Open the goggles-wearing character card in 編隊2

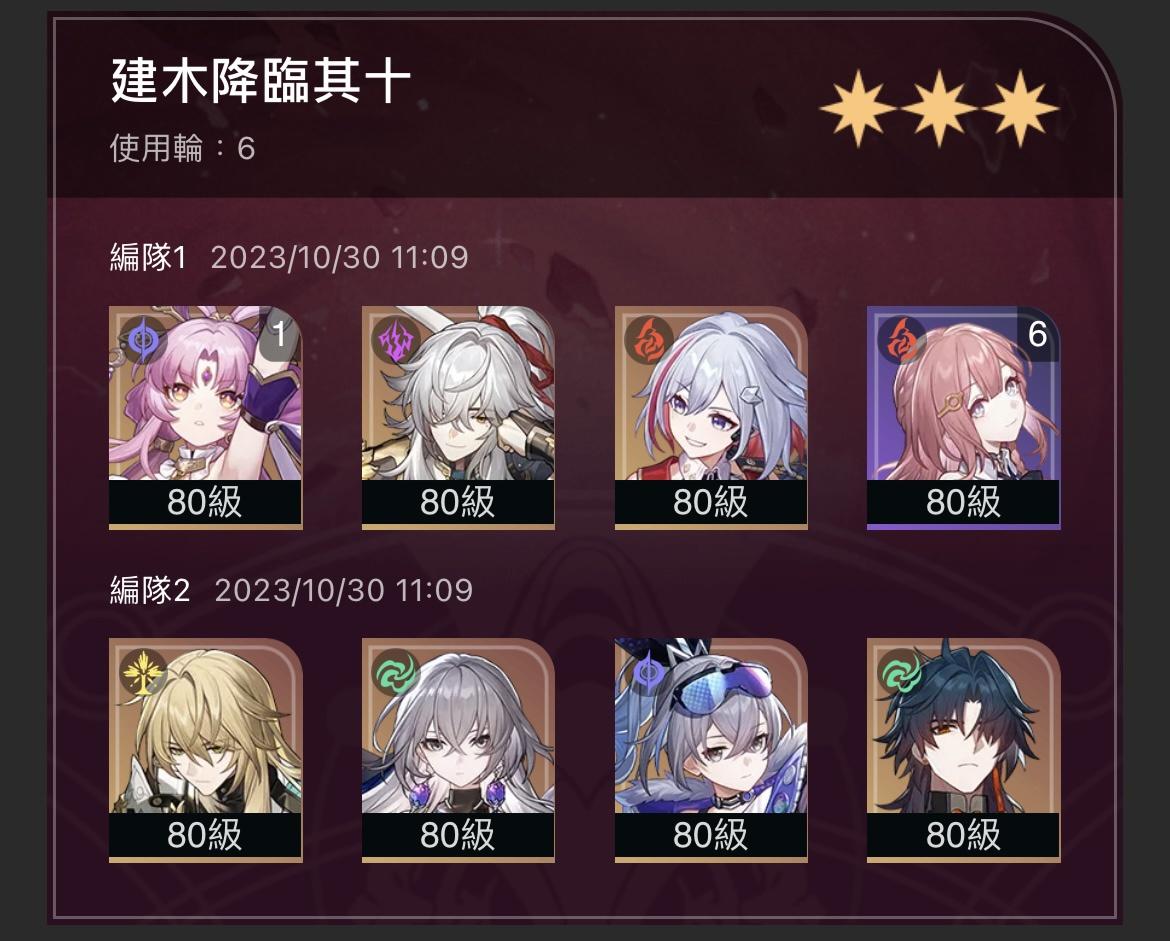(x=711, y=750)
